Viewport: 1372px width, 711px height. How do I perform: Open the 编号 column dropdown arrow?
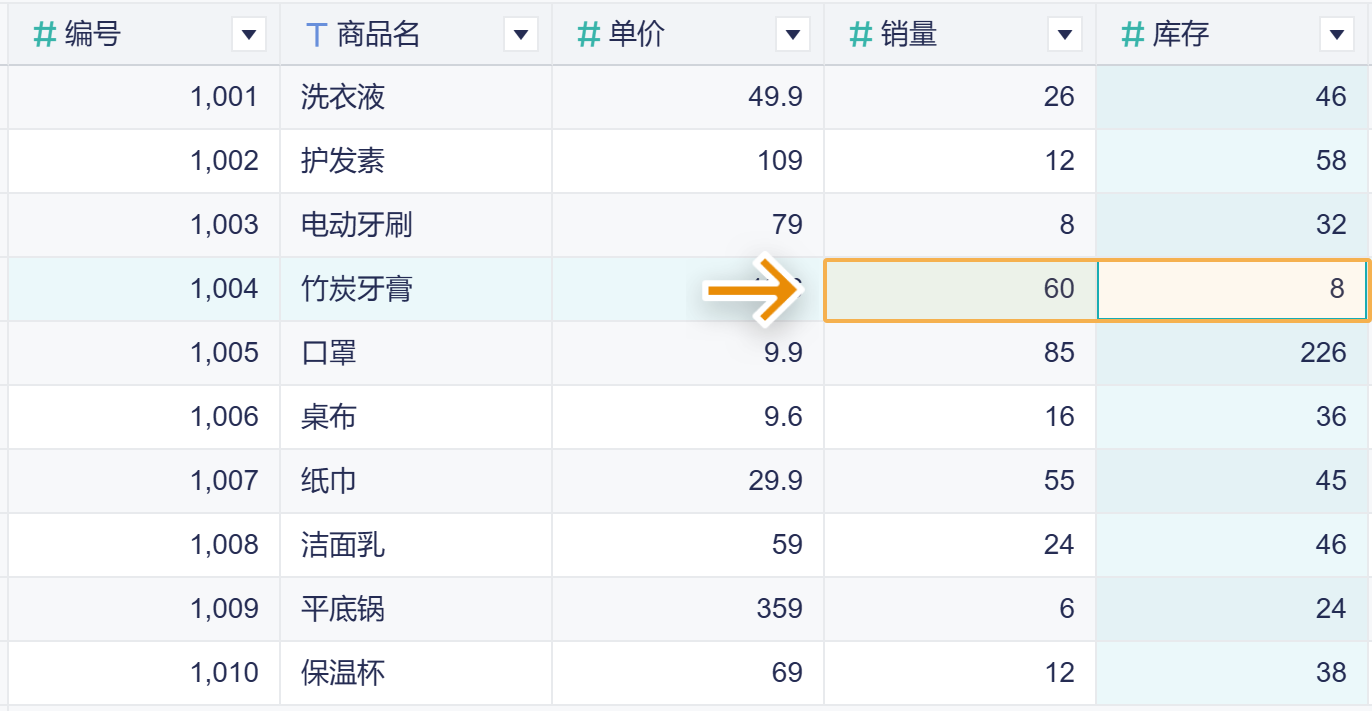pos(249,35)
